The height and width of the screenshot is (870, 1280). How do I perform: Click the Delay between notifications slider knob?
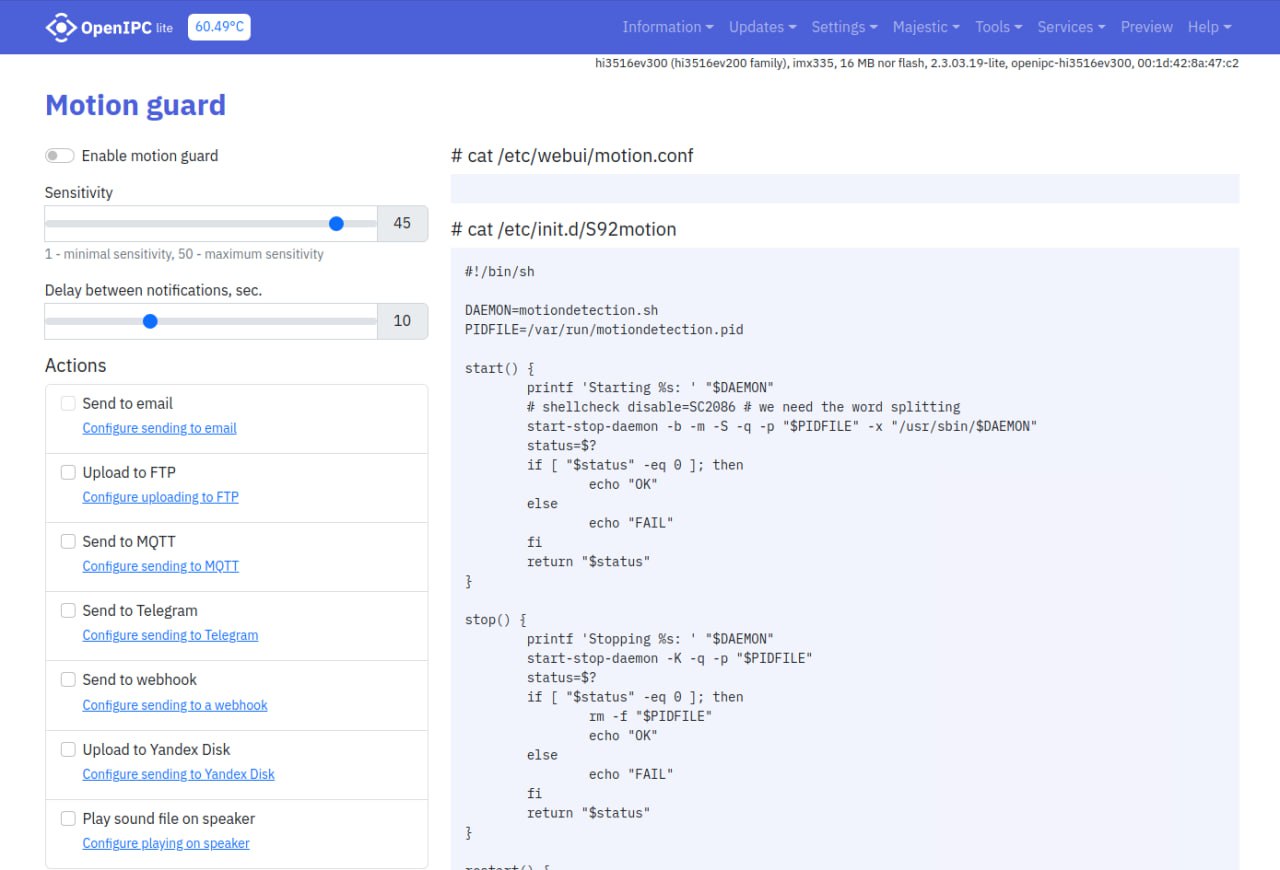click(x=150, y=321)
